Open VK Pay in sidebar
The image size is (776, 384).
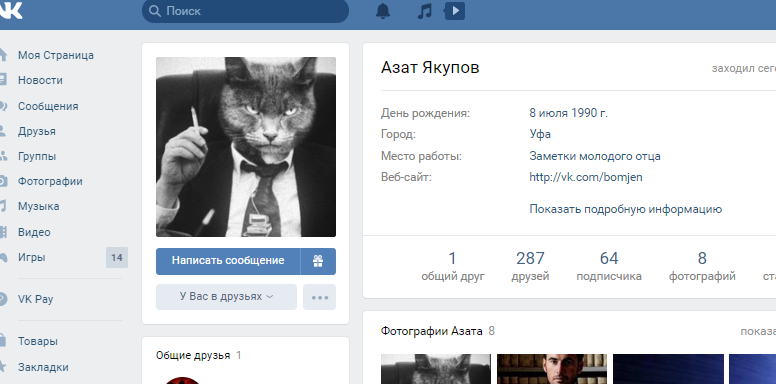(x=36, y=299)
